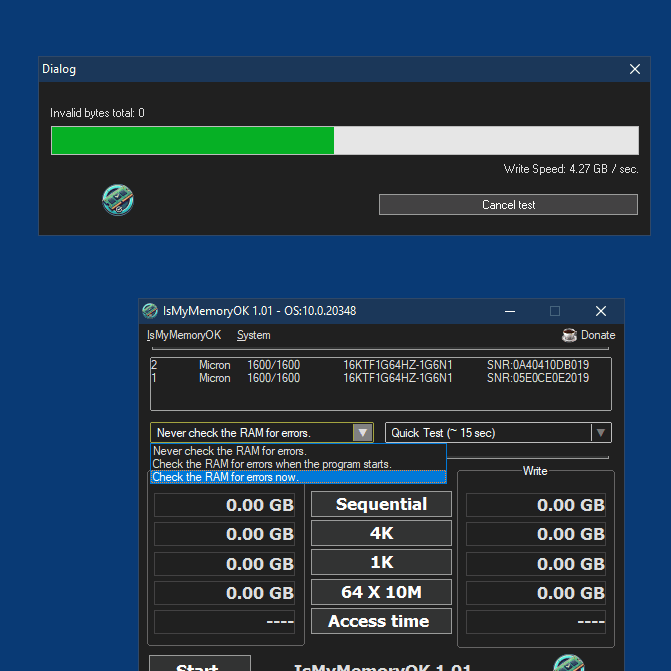Close the IsMyMemoryOK main window
Viewport: 671px width, 671px height.
click(x=601, y=311)
